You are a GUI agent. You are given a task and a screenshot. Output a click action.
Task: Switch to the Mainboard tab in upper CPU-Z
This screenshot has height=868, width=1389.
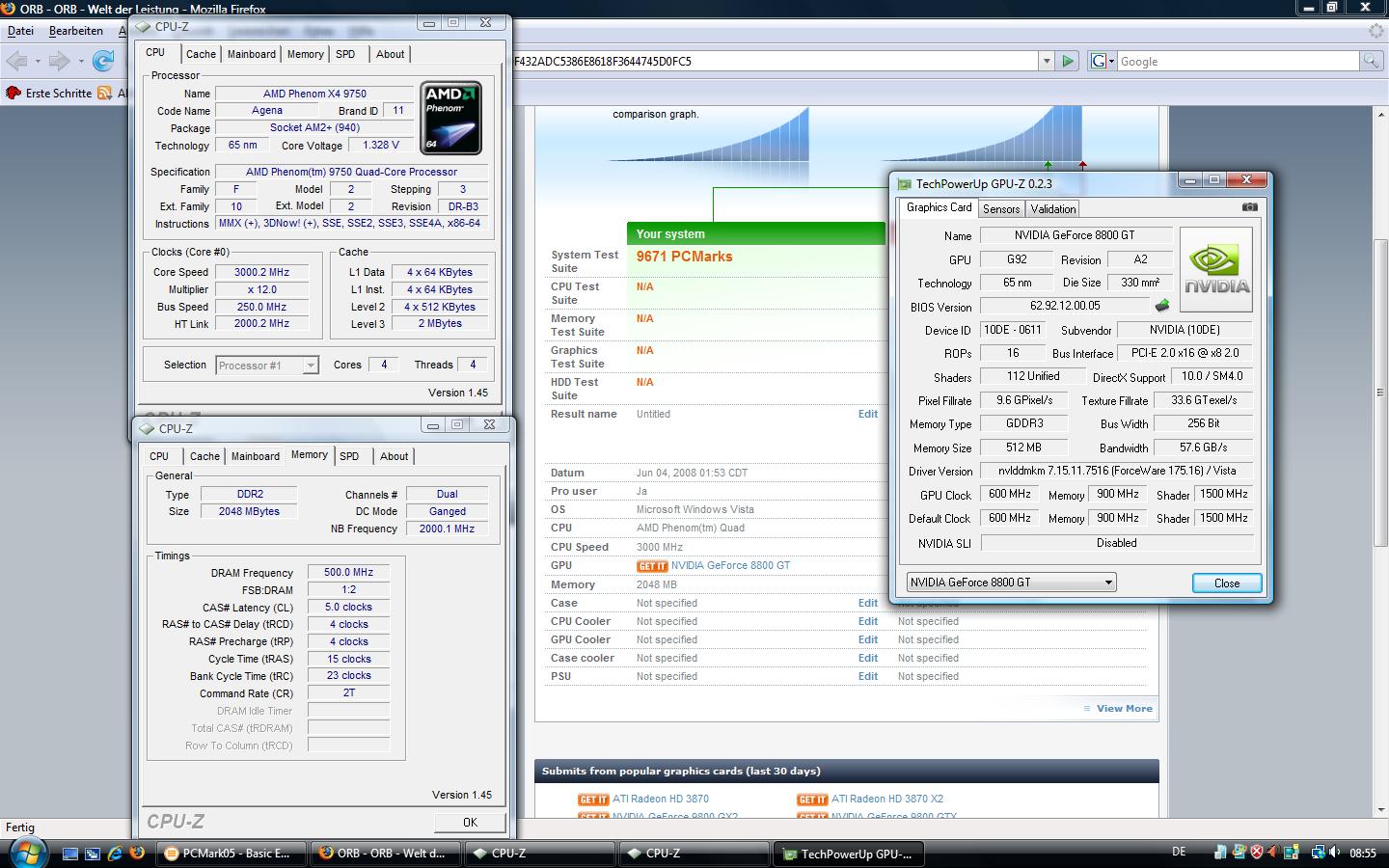click(252, 55)
